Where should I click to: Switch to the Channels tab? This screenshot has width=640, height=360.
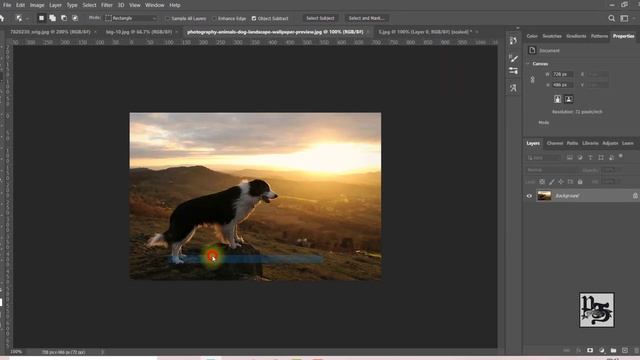click(x=555, y=143)
